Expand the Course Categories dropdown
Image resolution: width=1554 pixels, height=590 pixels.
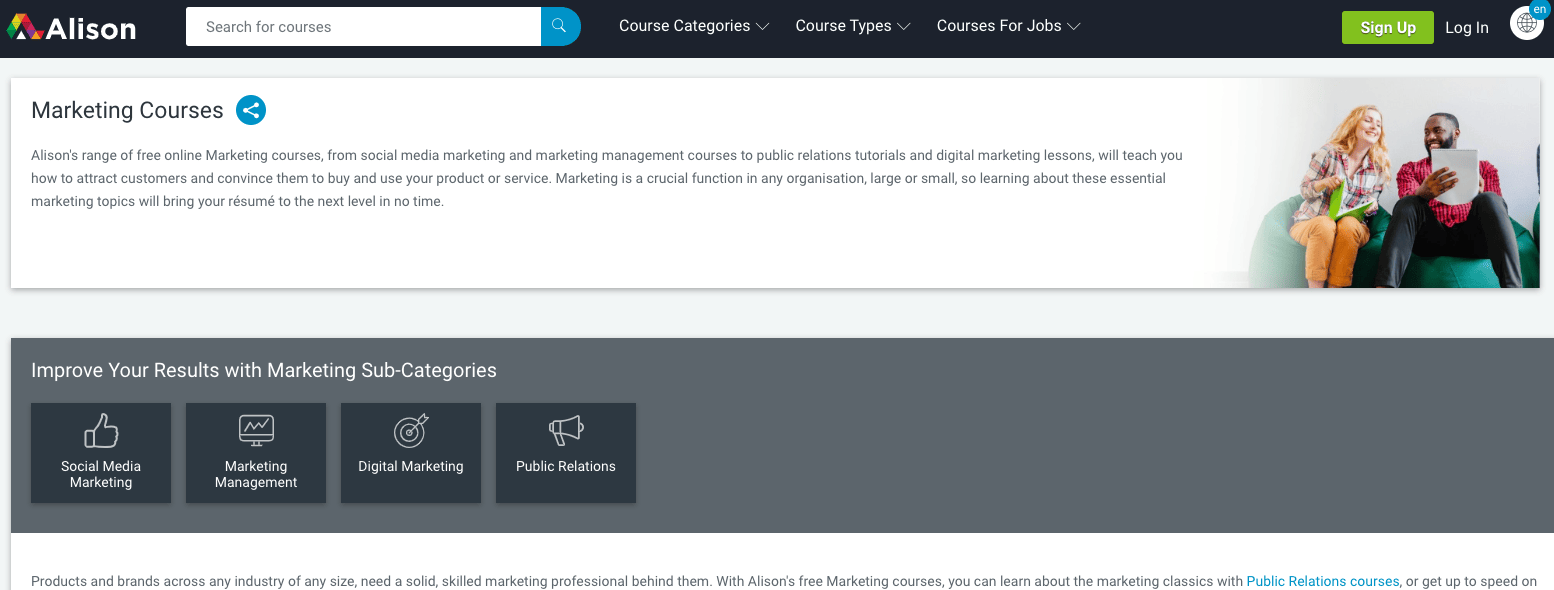coord(693,27)
